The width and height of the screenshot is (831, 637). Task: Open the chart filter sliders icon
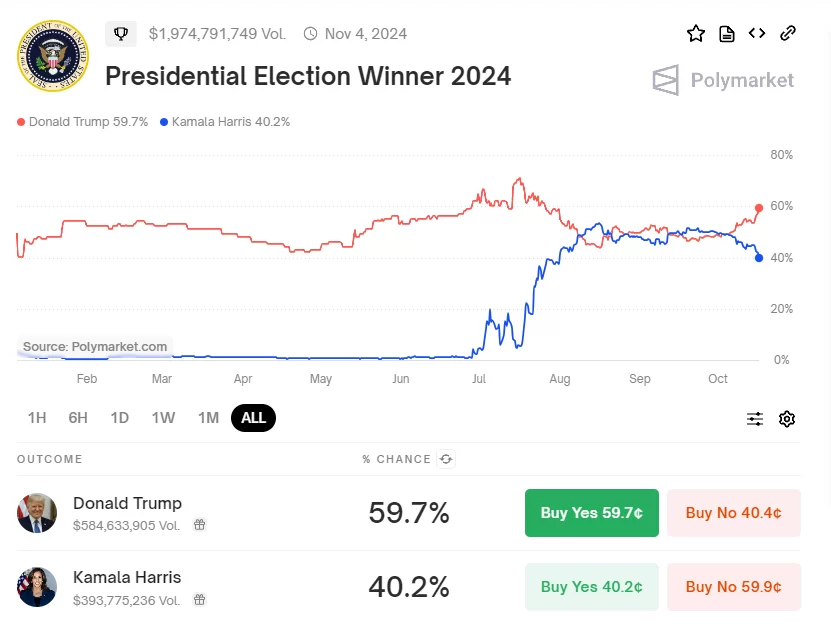[x=755, y=419]
